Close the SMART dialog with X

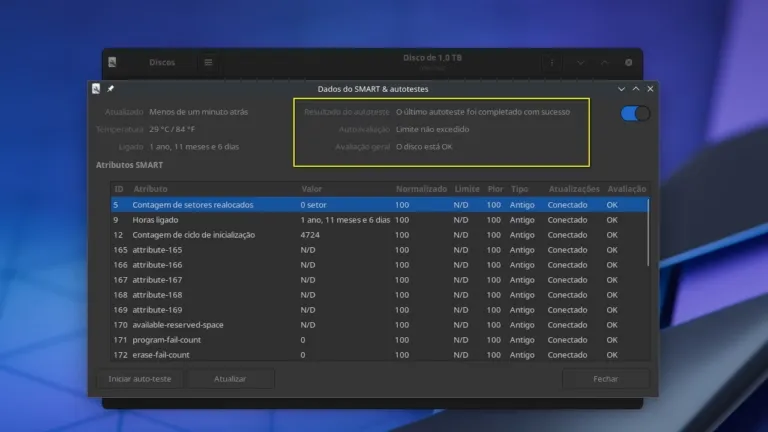point(650,89)
